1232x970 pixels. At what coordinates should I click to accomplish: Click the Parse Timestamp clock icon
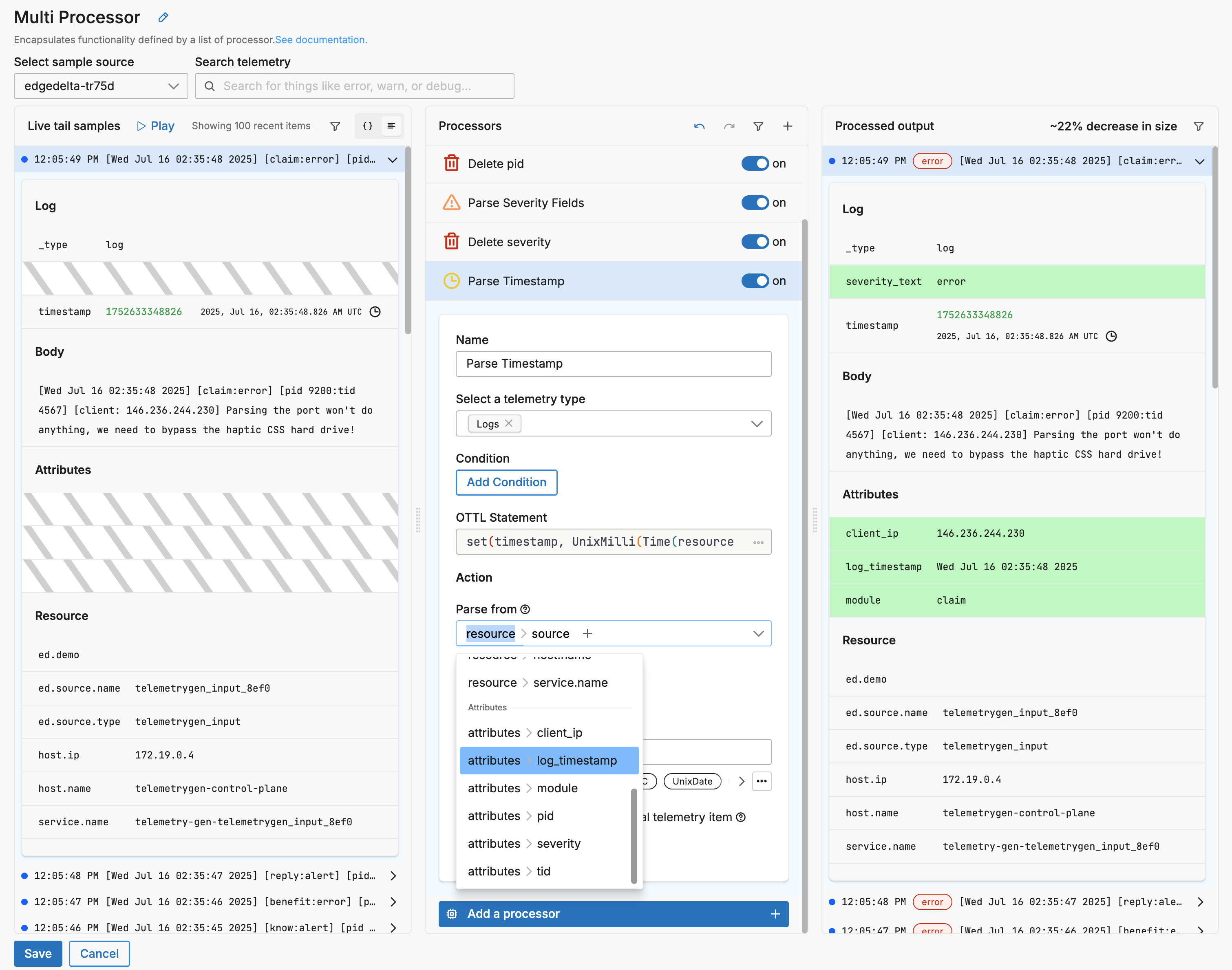tap(452, 281)
